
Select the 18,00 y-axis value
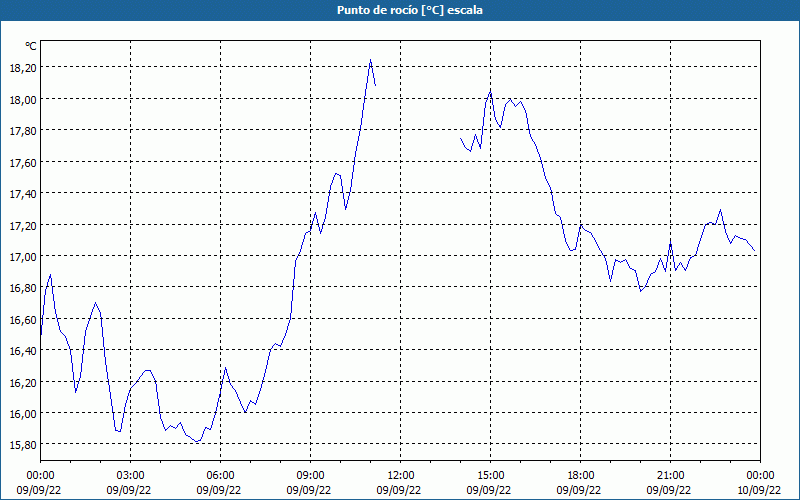[23, 99]
